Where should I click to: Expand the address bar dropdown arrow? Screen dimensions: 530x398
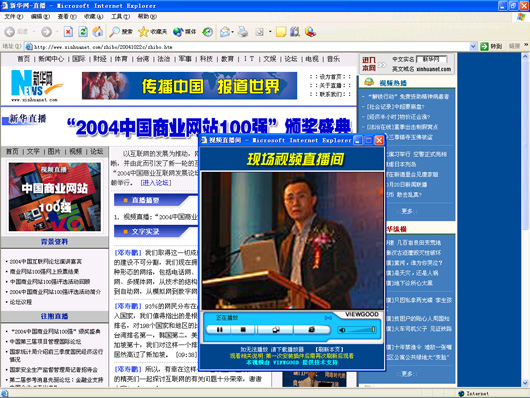tap(473, 47)
